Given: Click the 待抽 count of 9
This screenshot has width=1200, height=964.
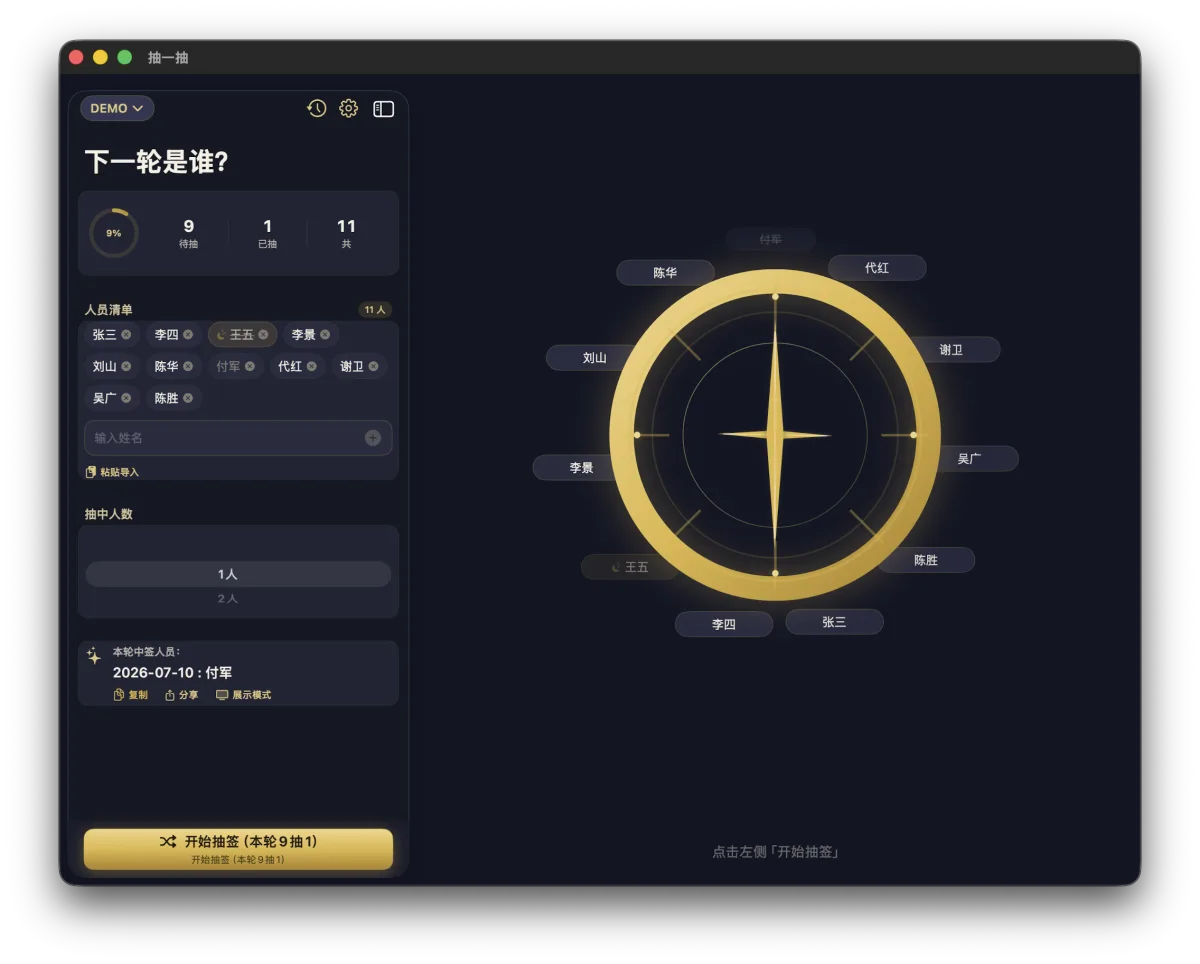Looking at the screenshot, I should (x=188, y=233).
